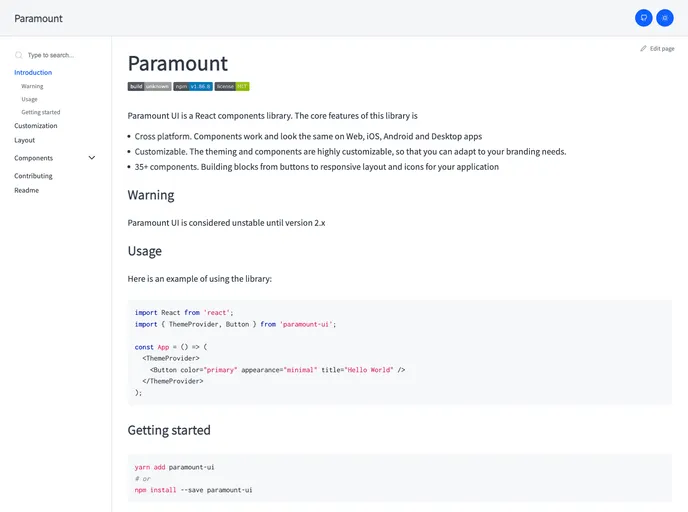Open Layout in the sidebar
Image resolution: width=688 pixels, height=512 pixels.
click(x=25, y=140)
